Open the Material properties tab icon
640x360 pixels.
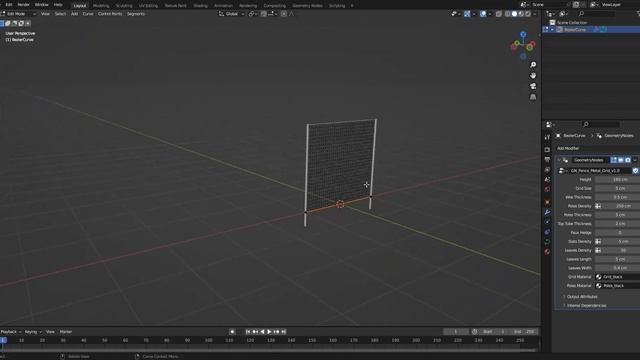547,252
